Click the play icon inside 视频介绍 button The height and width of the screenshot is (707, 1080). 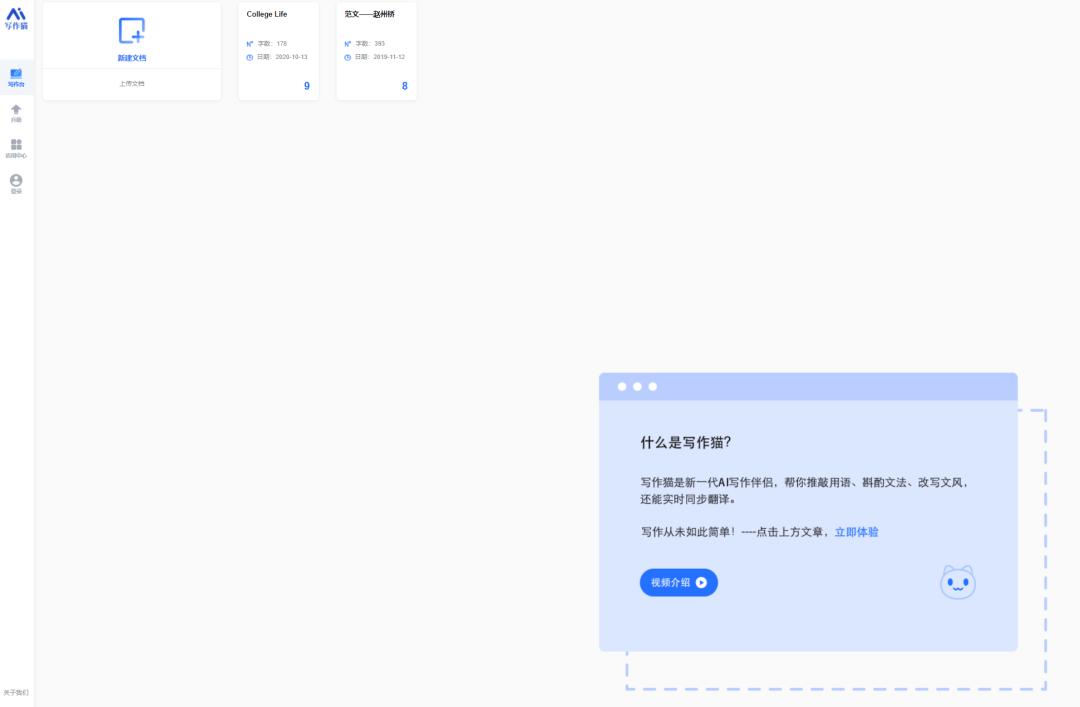700,582
